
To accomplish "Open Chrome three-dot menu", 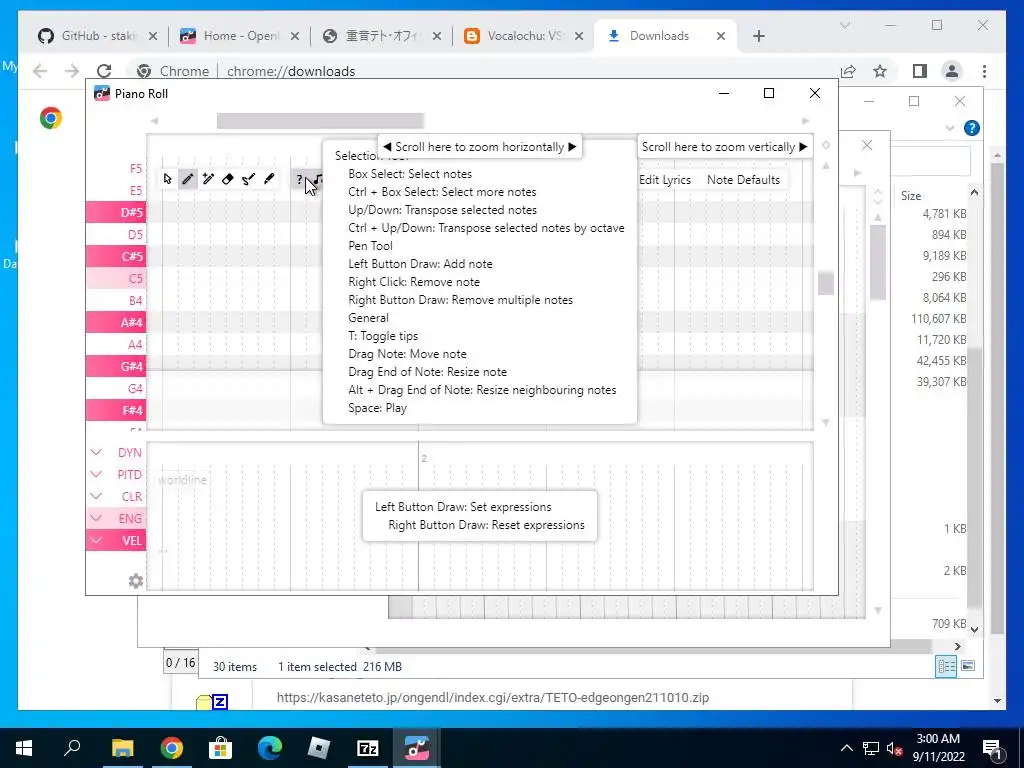I will [984, 71].
